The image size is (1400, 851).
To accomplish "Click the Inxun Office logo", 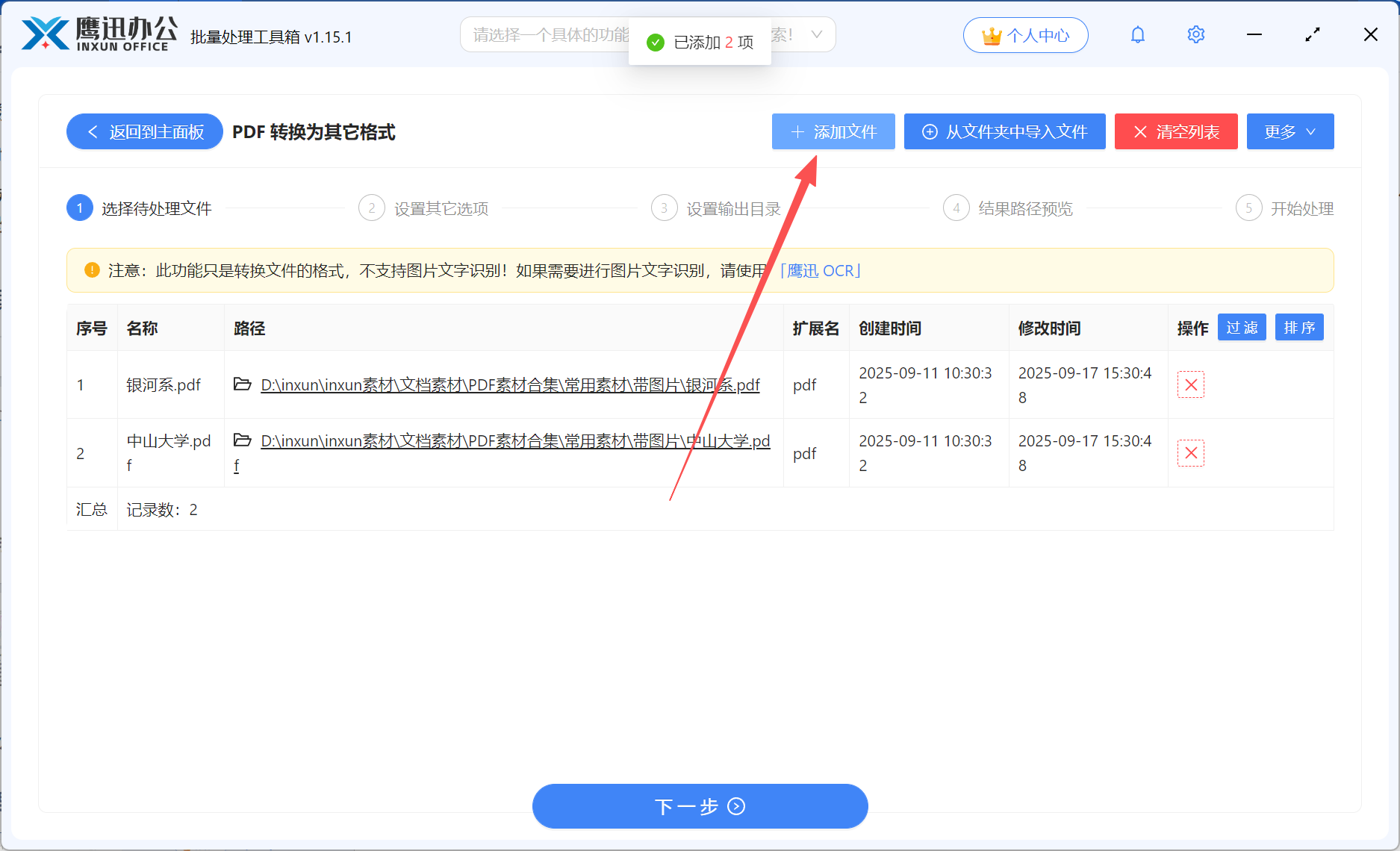I will (x=99, y=34).
